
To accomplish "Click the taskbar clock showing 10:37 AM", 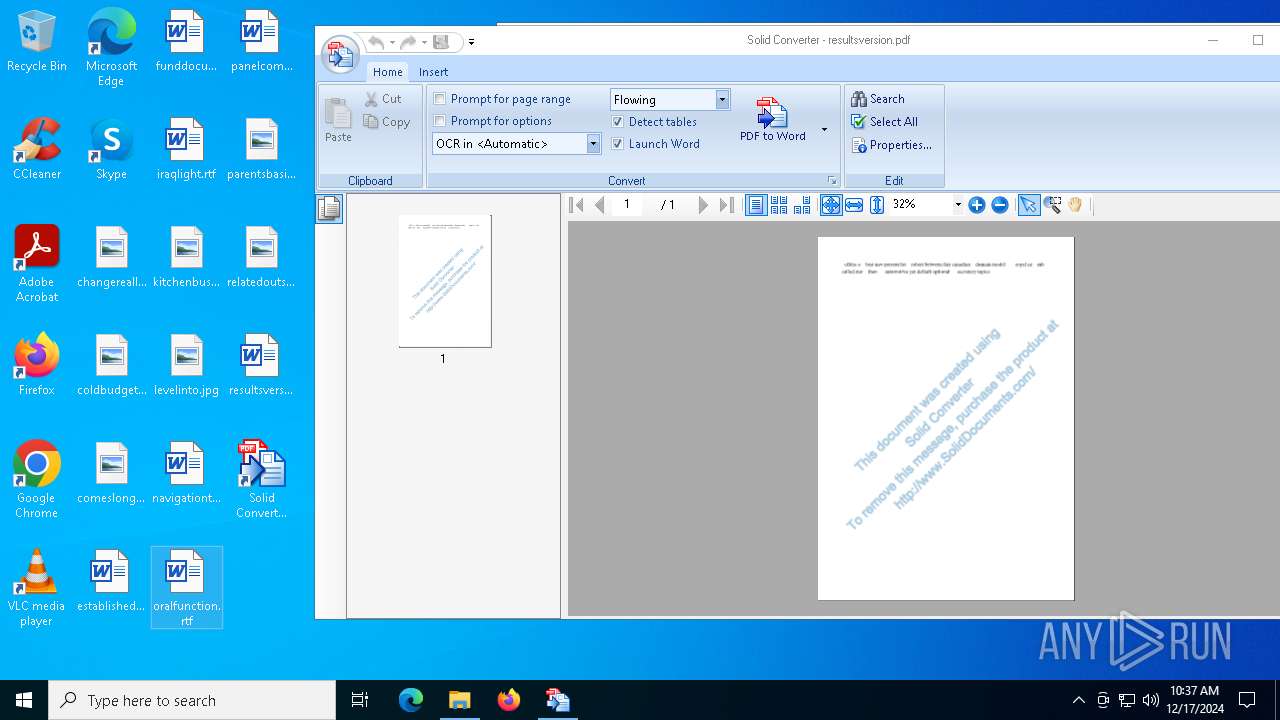I will point(1194,700).
